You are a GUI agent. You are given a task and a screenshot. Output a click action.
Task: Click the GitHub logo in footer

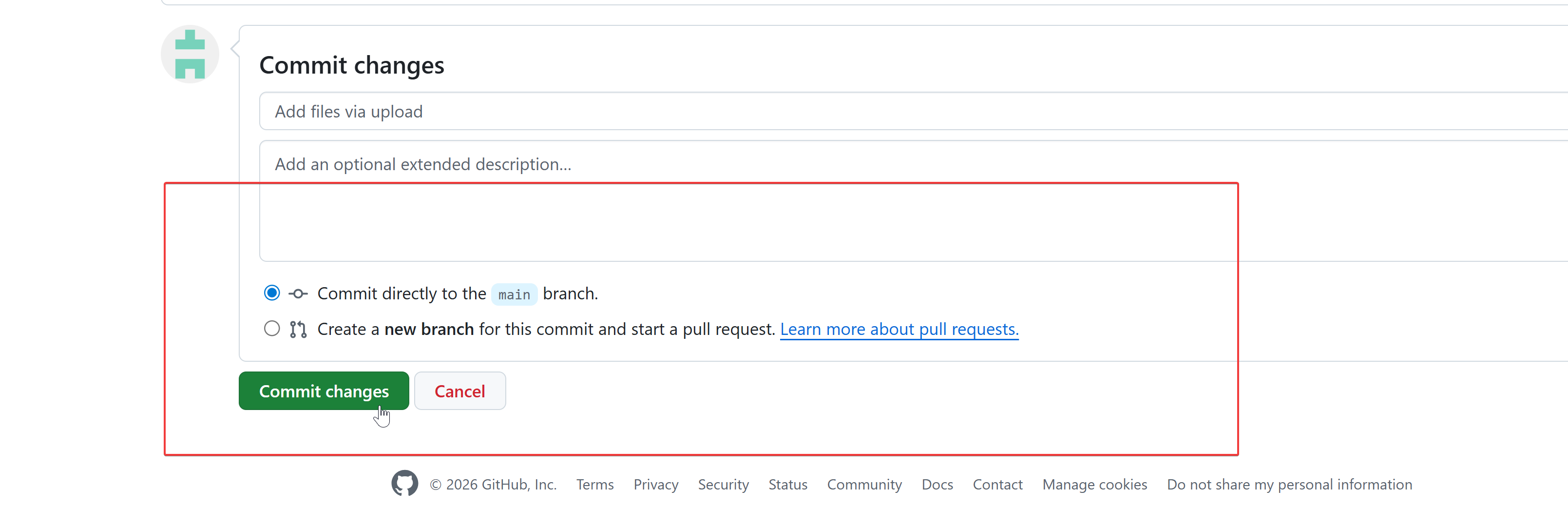coord(404,484)
